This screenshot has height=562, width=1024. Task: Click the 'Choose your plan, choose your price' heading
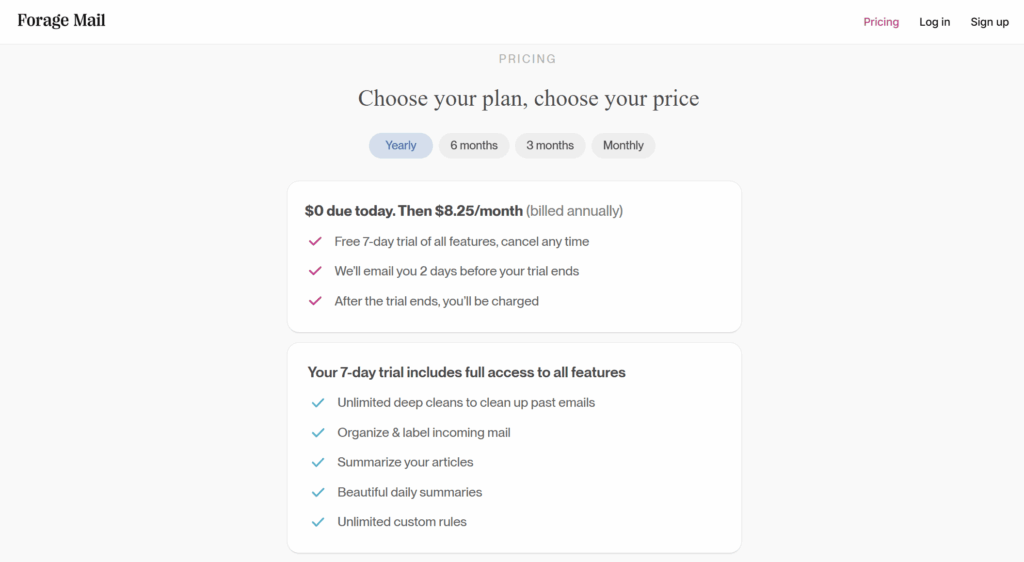pos(528,99)
